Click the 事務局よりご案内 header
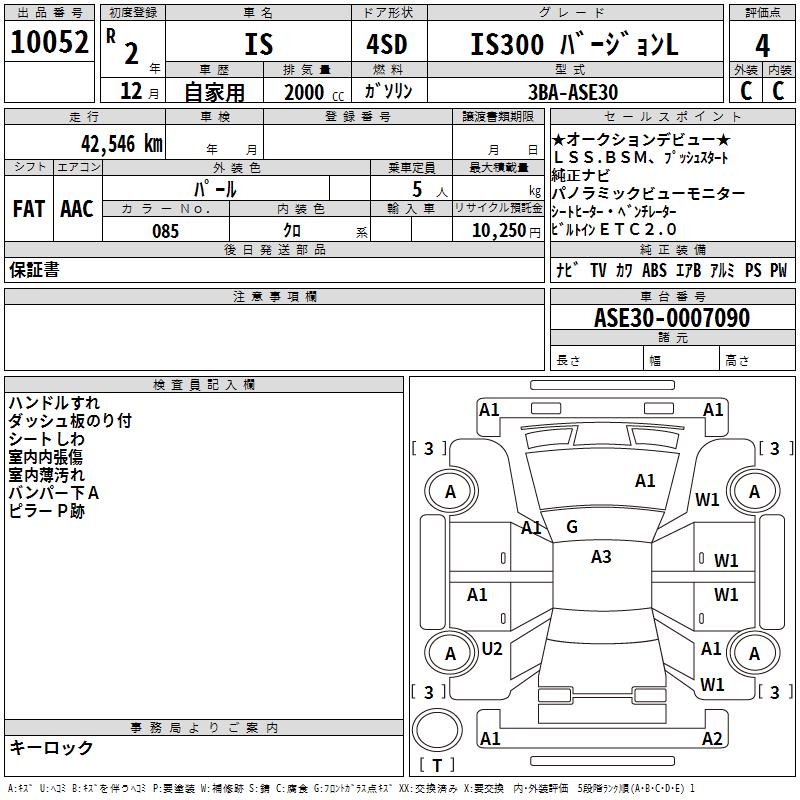The height and width of the screenshot is (800, 800). tap(204, 728)
